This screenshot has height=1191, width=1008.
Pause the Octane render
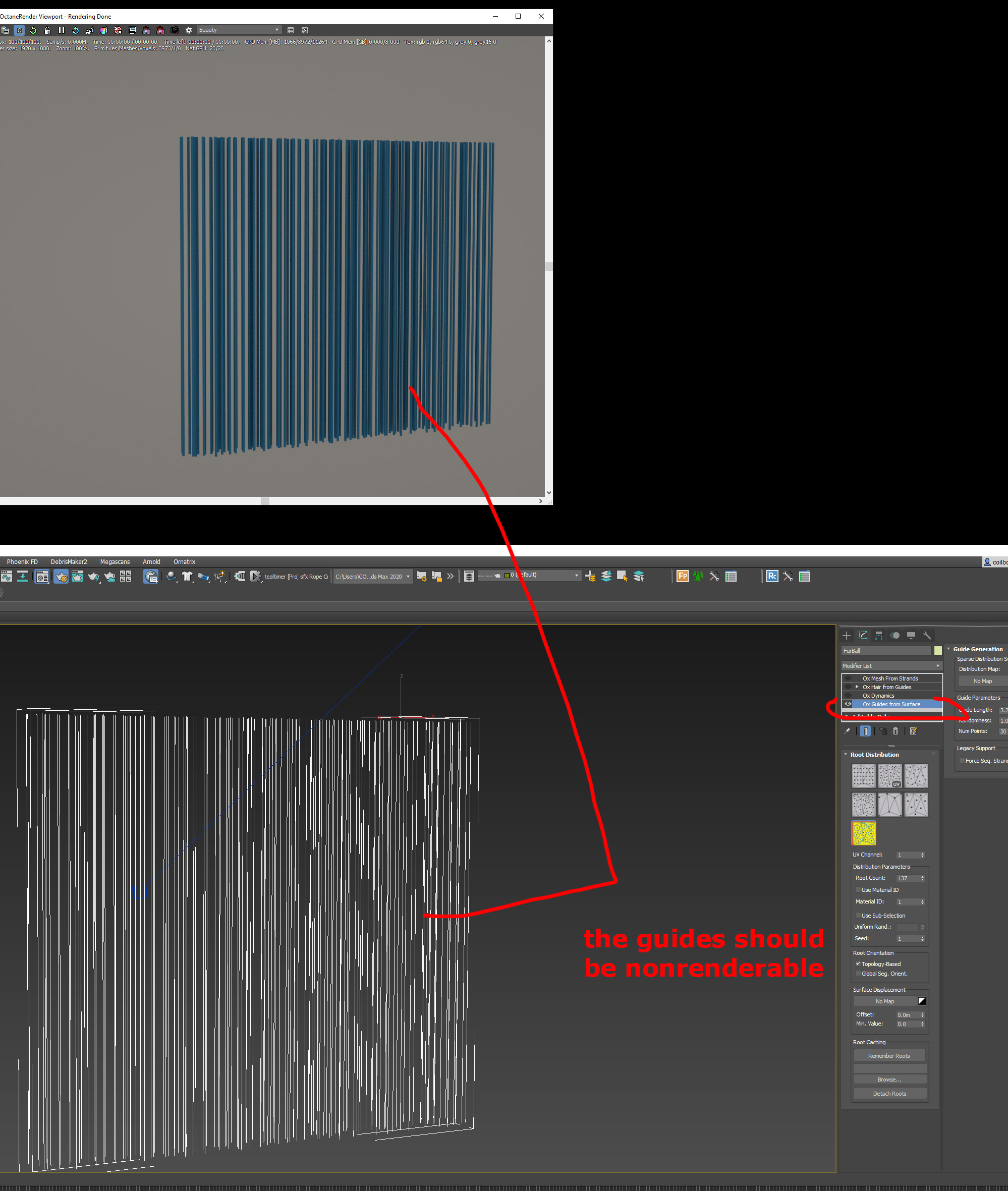[x=61, y=30]
